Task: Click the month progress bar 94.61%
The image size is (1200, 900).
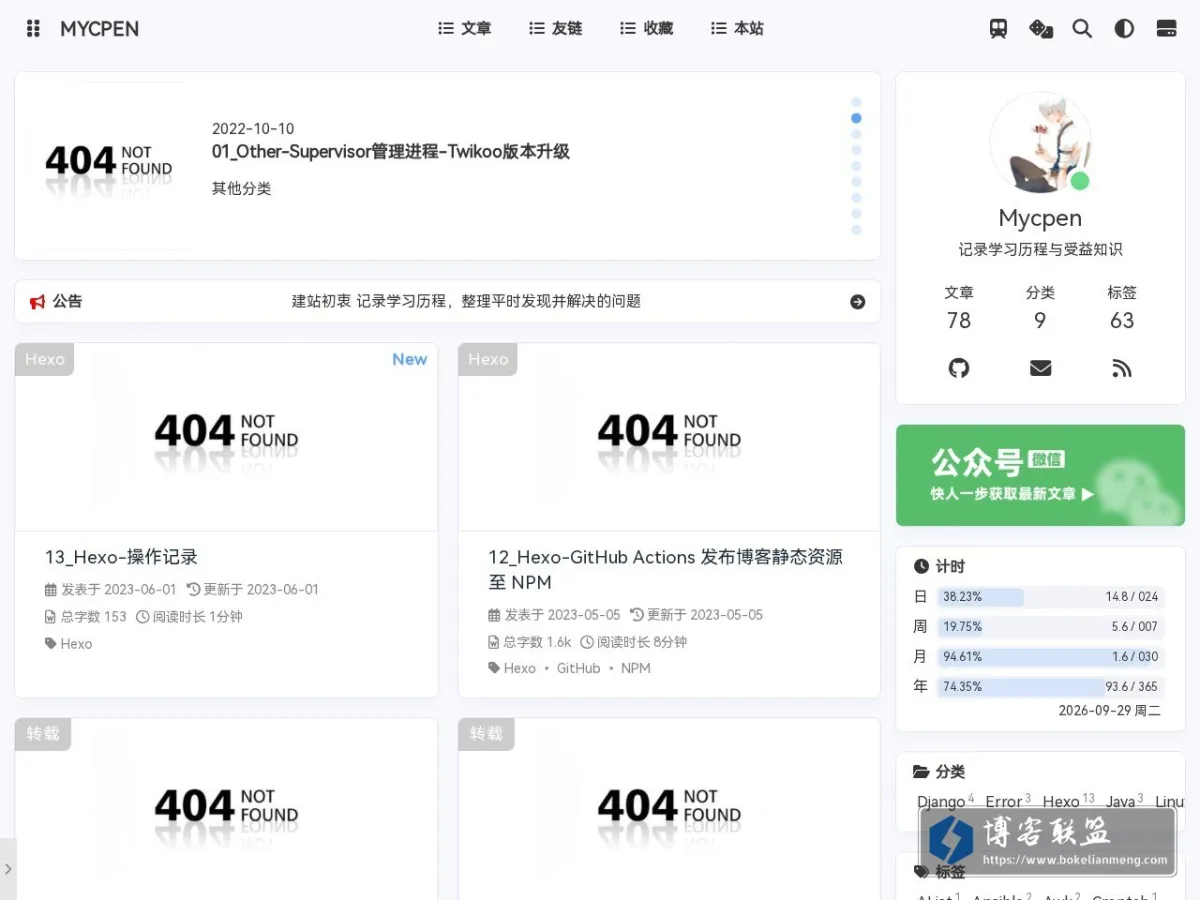Action: pyautogui.click(x=1050, y=657)
